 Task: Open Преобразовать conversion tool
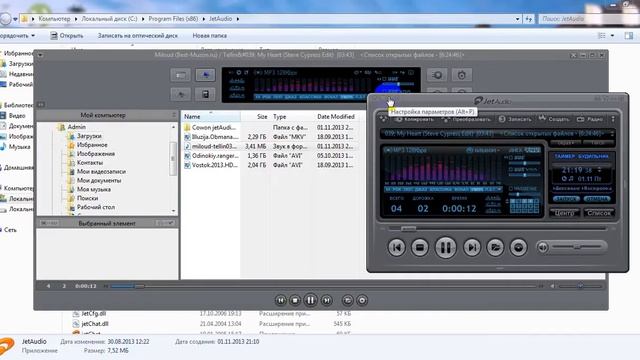466,119
